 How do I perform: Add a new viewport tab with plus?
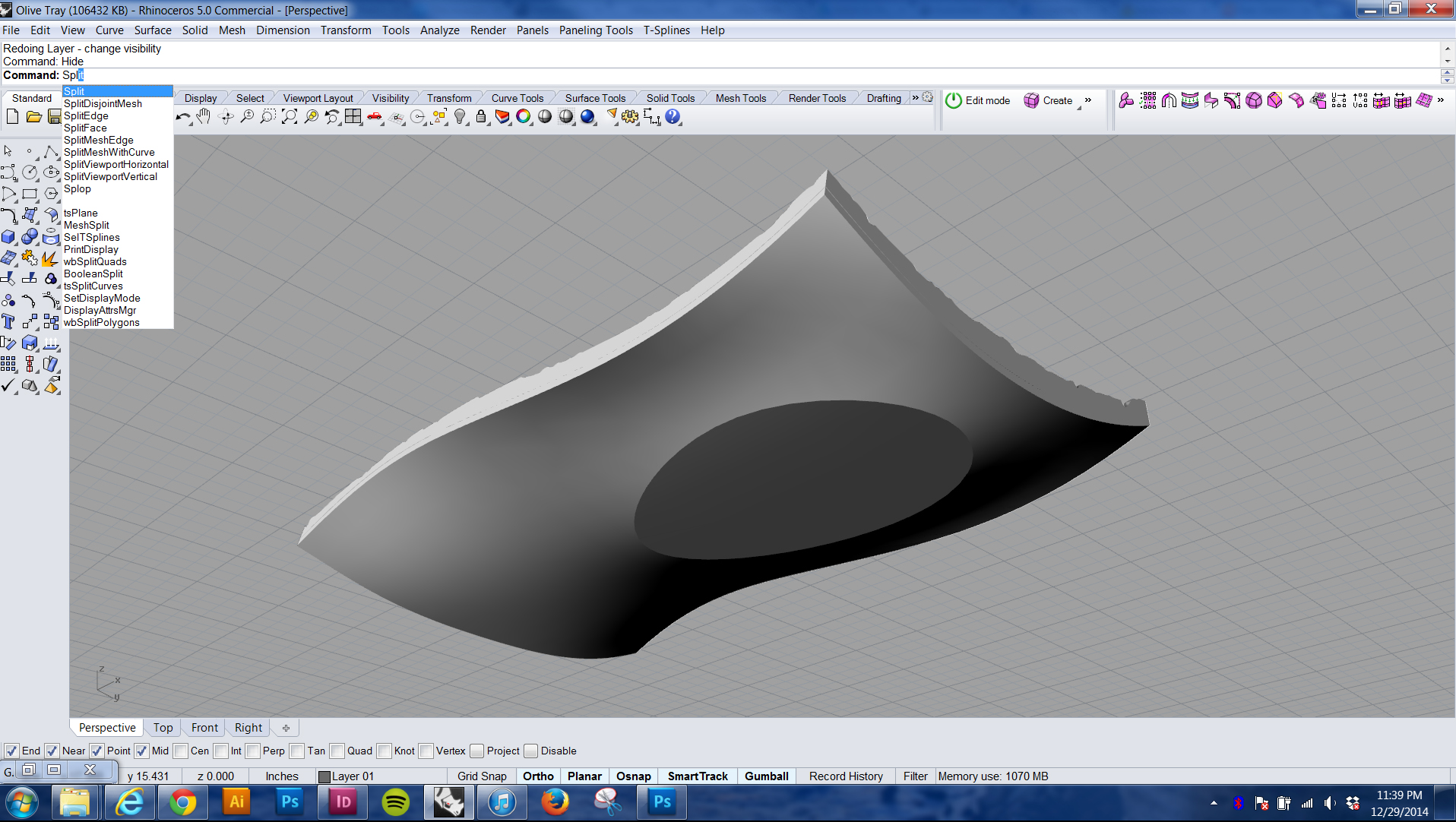[286, 728]
